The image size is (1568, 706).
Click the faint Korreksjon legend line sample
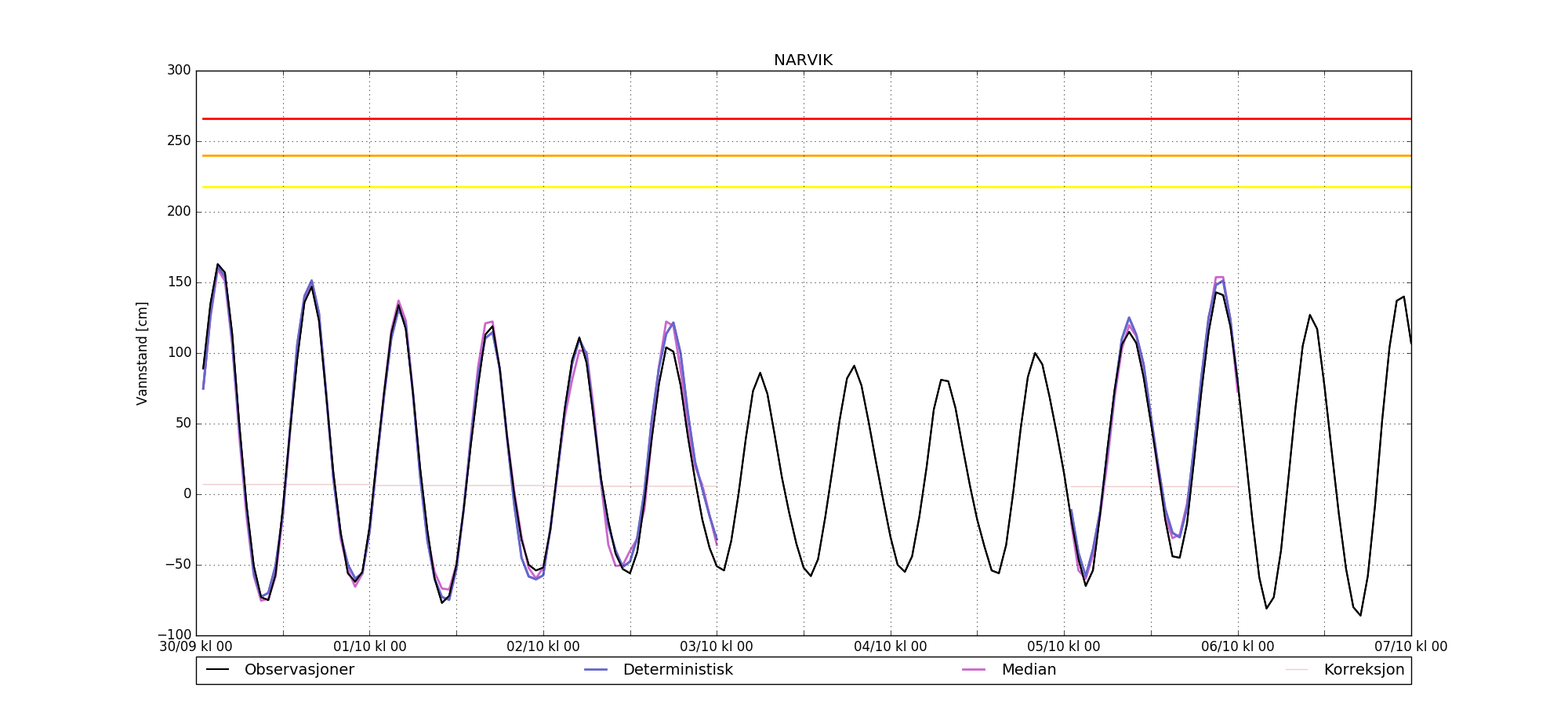tap(1297, 670)
